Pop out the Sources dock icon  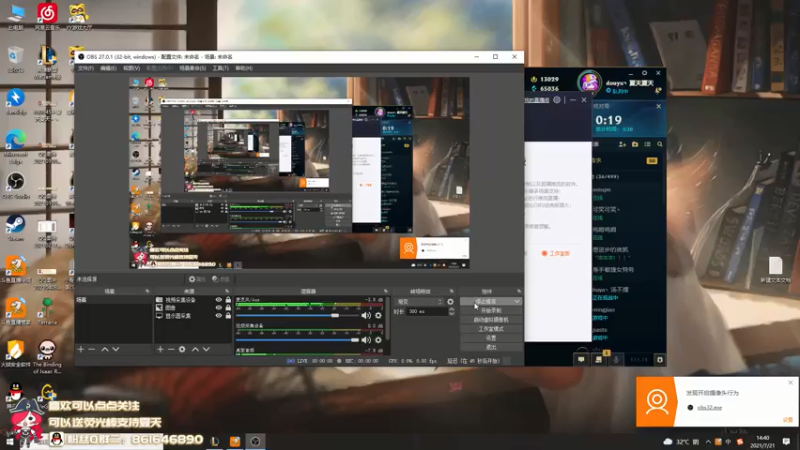coord(227,291)
